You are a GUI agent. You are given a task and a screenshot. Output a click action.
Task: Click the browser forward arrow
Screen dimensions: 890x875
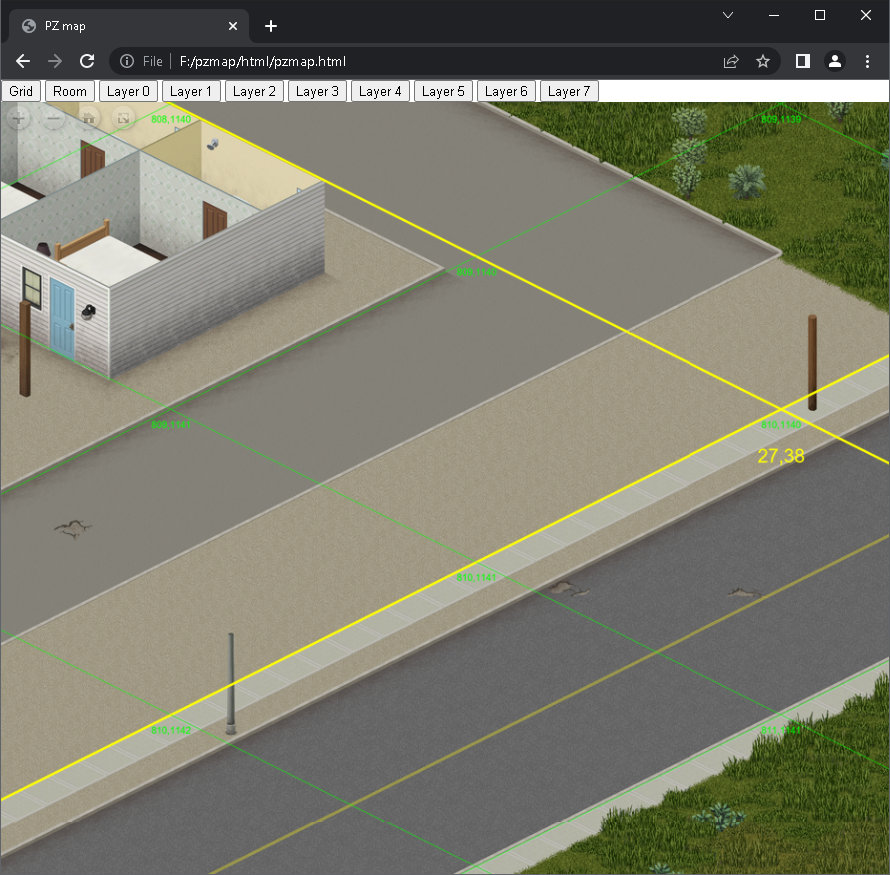click(x=54, y=61)
